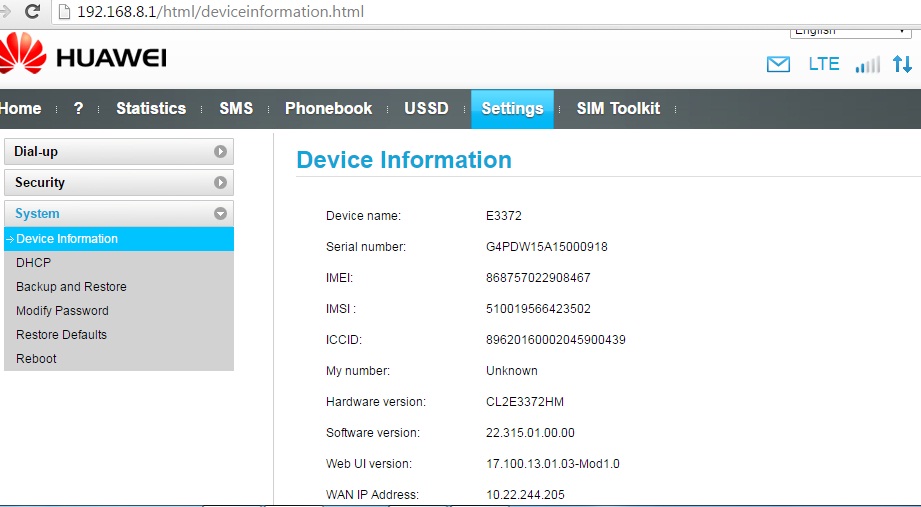Click Web UI version 17.100.13.01.03-Mod1.0

[552, 464]
